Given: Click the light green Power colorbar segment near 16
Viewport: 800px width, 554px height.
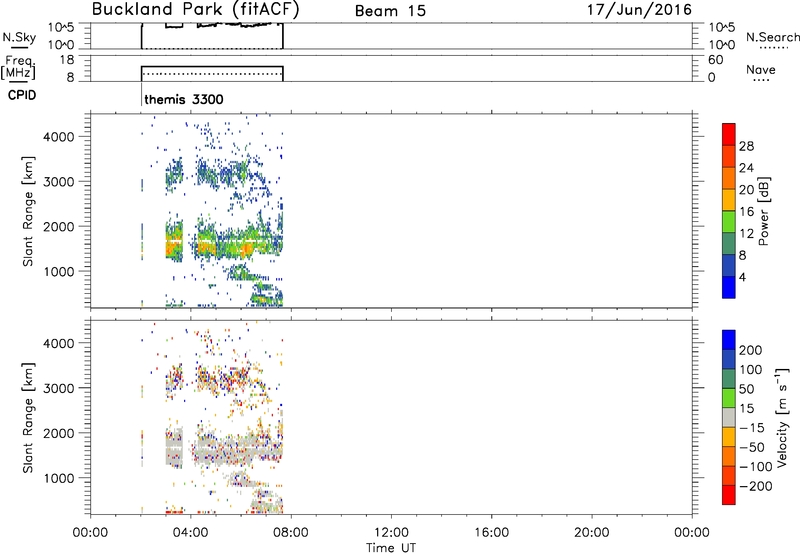Looking at the screenshot, I should tap(729, 221).
